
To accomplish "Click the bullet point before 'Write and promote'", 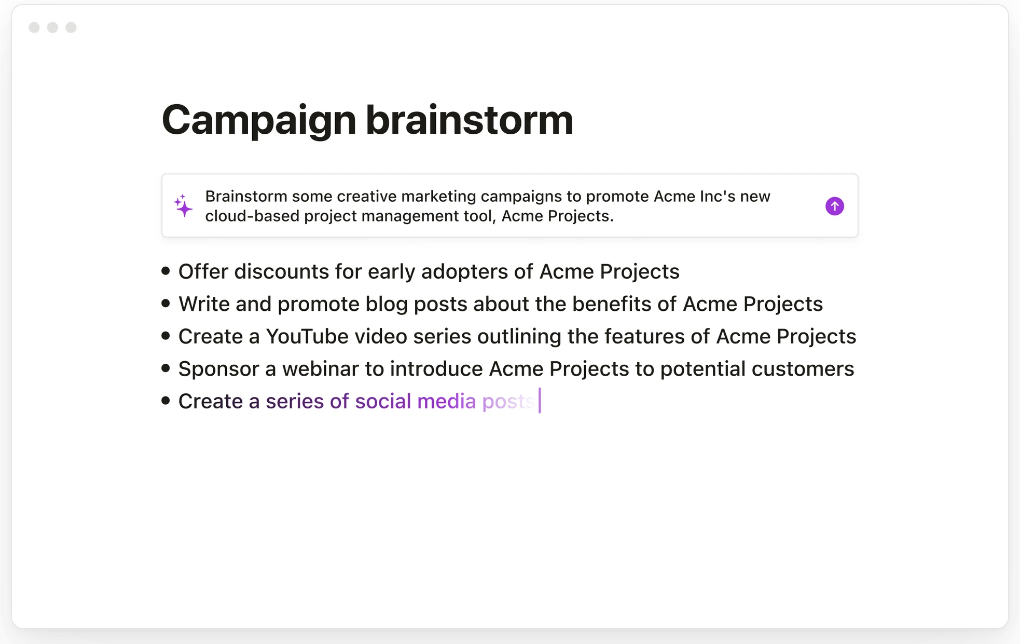I will pyautogui.click(x=166, y=303).
